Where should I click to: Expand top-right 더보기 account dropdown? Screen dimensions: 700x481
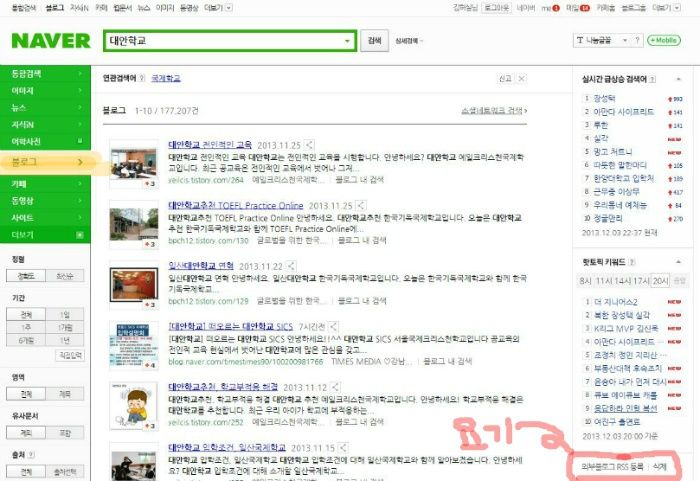pyautogui.click(x=677, y=8)
